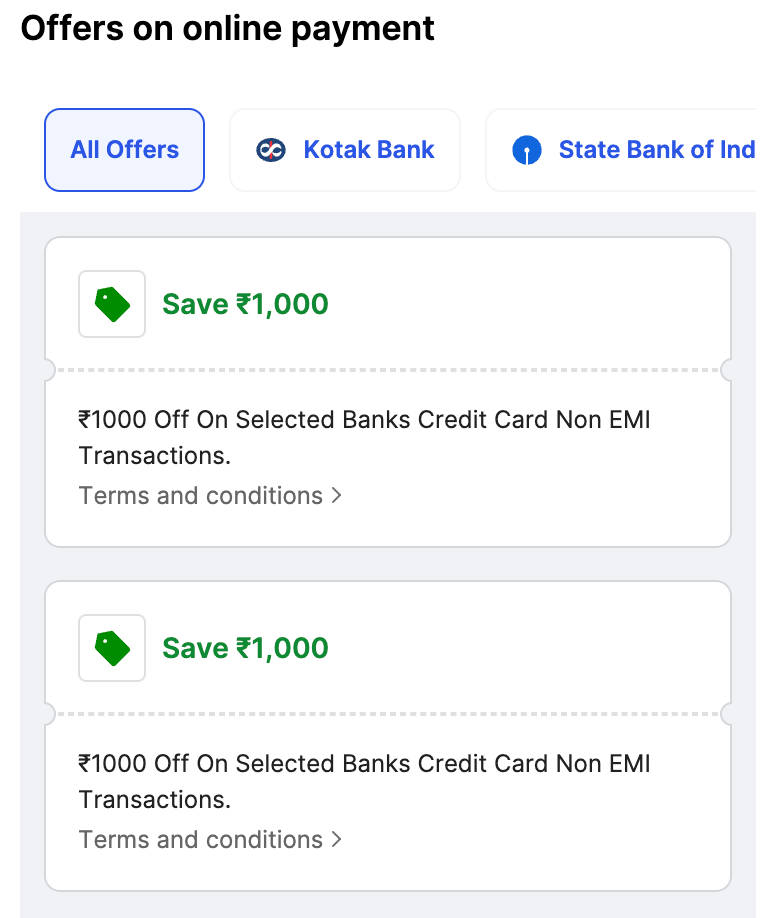Open Terms and conditions in the bottom offer
The height and width of the screenshot is (918, 770).
point(200,840)
